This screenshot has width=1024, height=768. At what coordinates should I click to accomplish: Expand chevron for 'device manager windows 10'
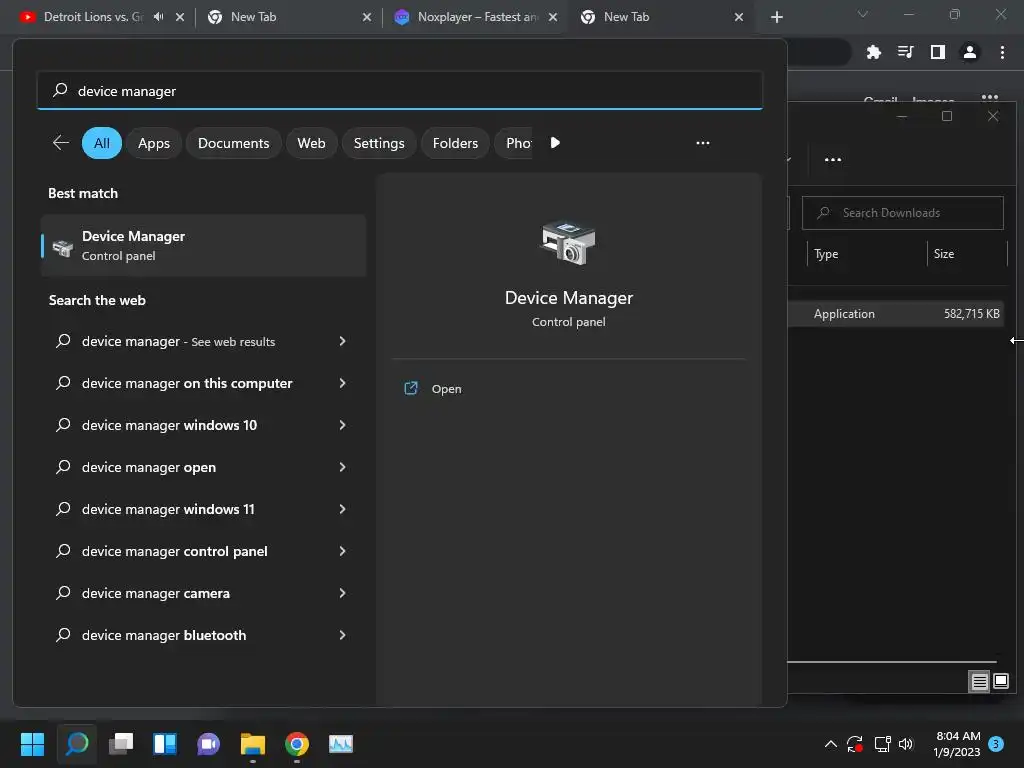[342, 425]
